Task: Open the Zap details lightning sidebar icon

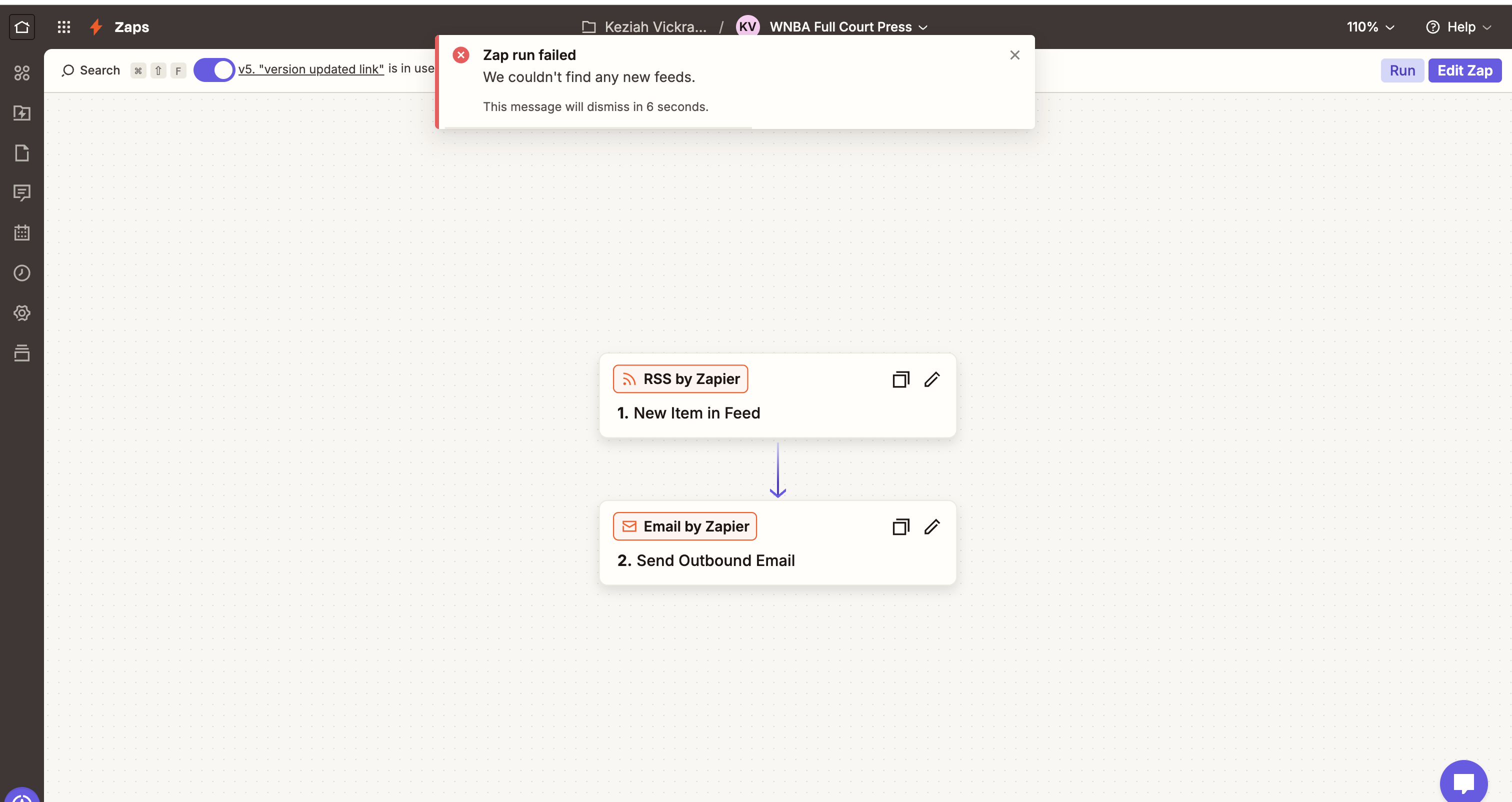Action: pyautogui.click(x=21, y=112)
